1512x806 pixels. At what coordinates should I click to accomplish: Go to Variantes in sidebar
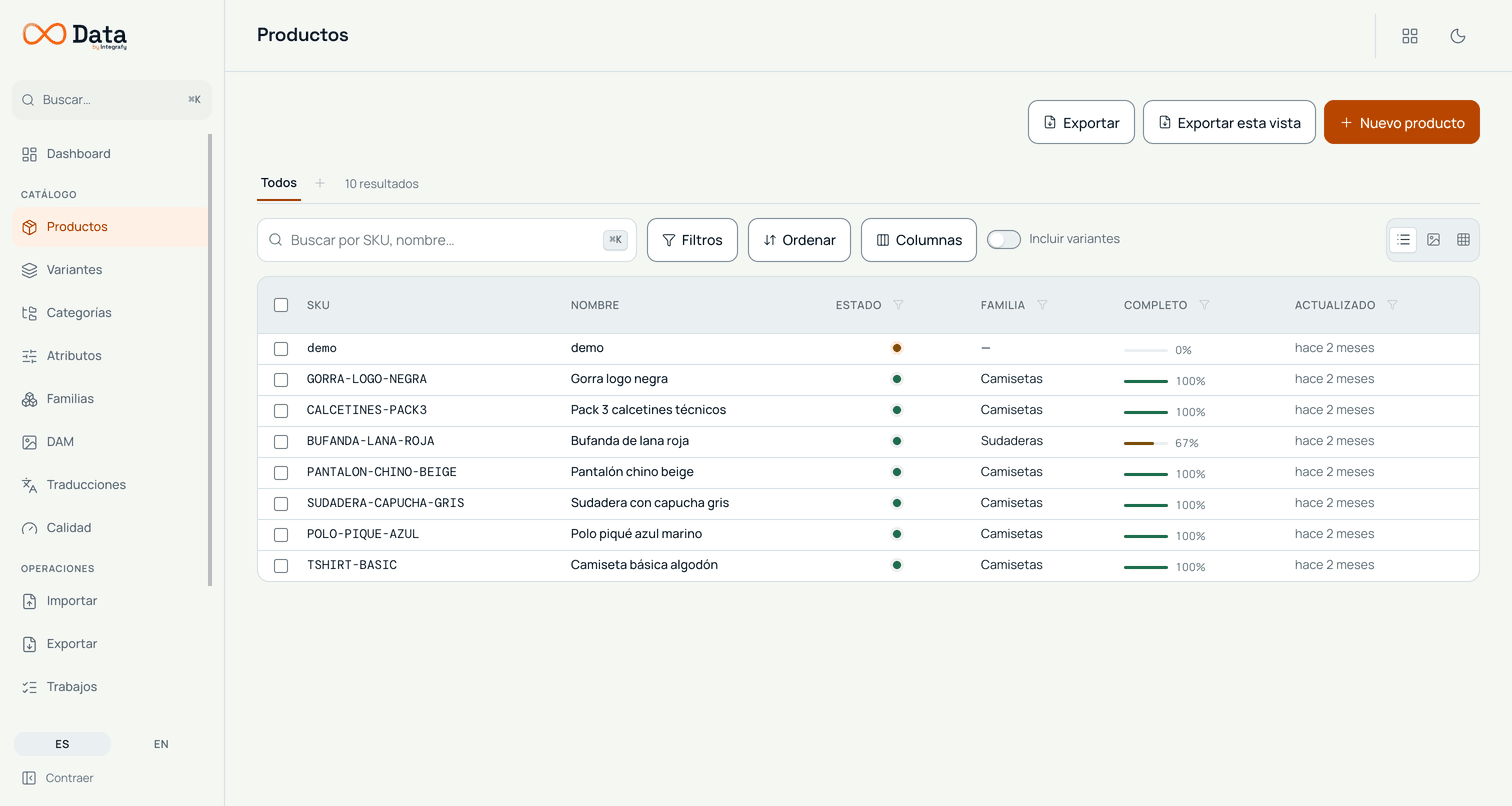[x=110, y=270]
